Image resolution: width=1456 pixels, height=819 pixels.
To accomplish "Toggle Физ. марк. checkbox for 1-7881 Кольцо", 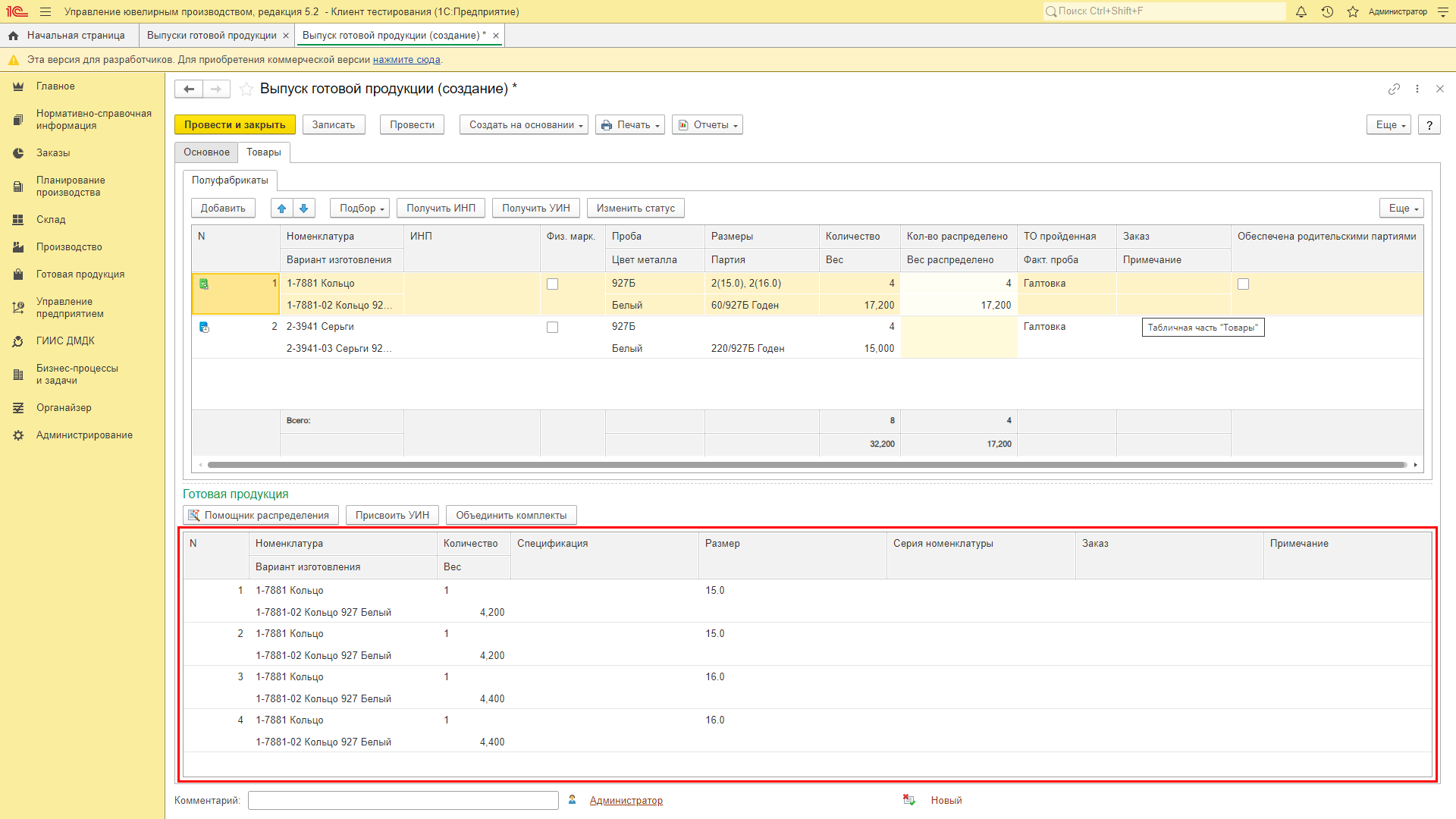I will 552,284.
